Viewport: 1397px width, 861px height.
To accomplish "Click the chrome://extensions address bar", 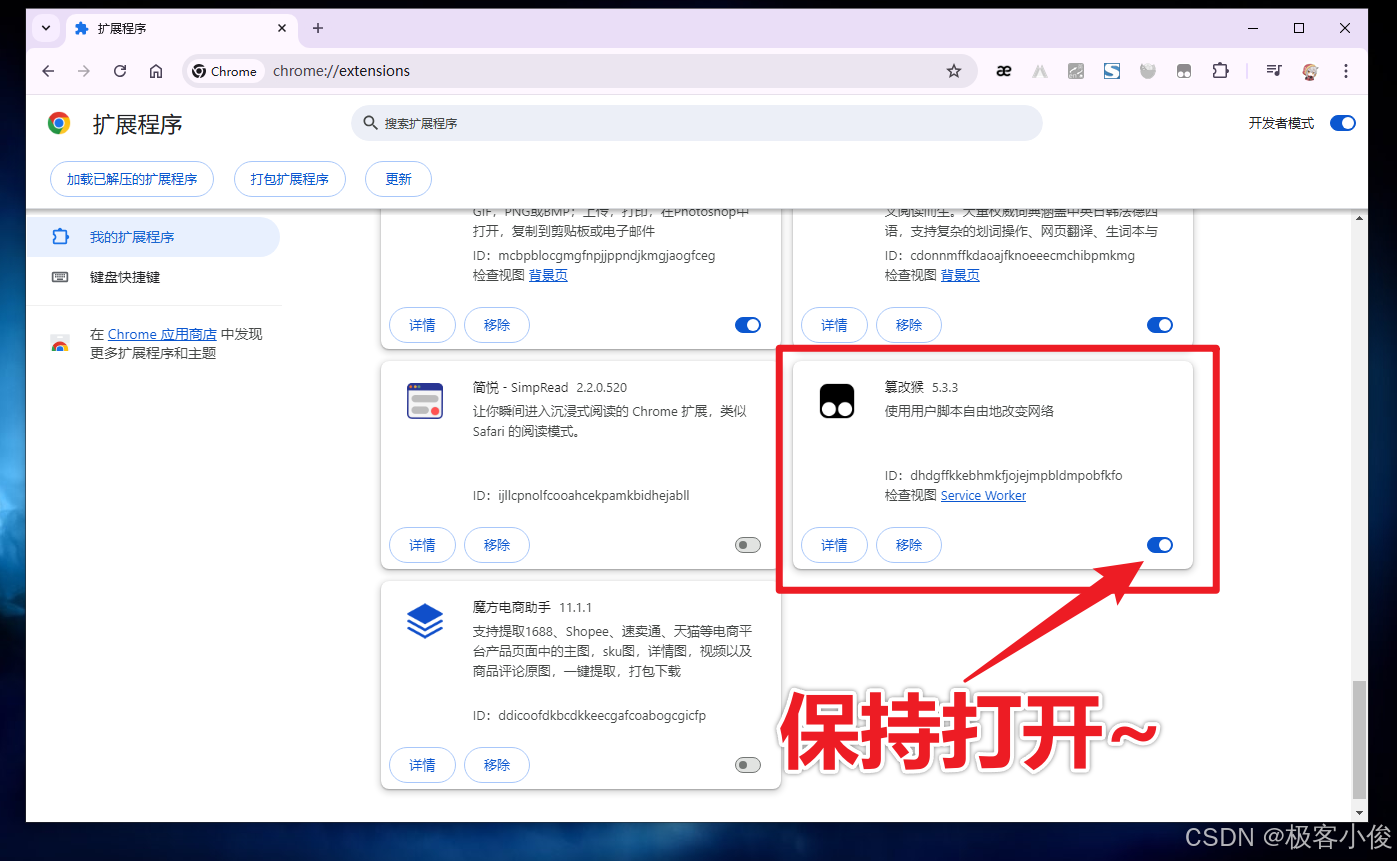I will pos(580,71).
